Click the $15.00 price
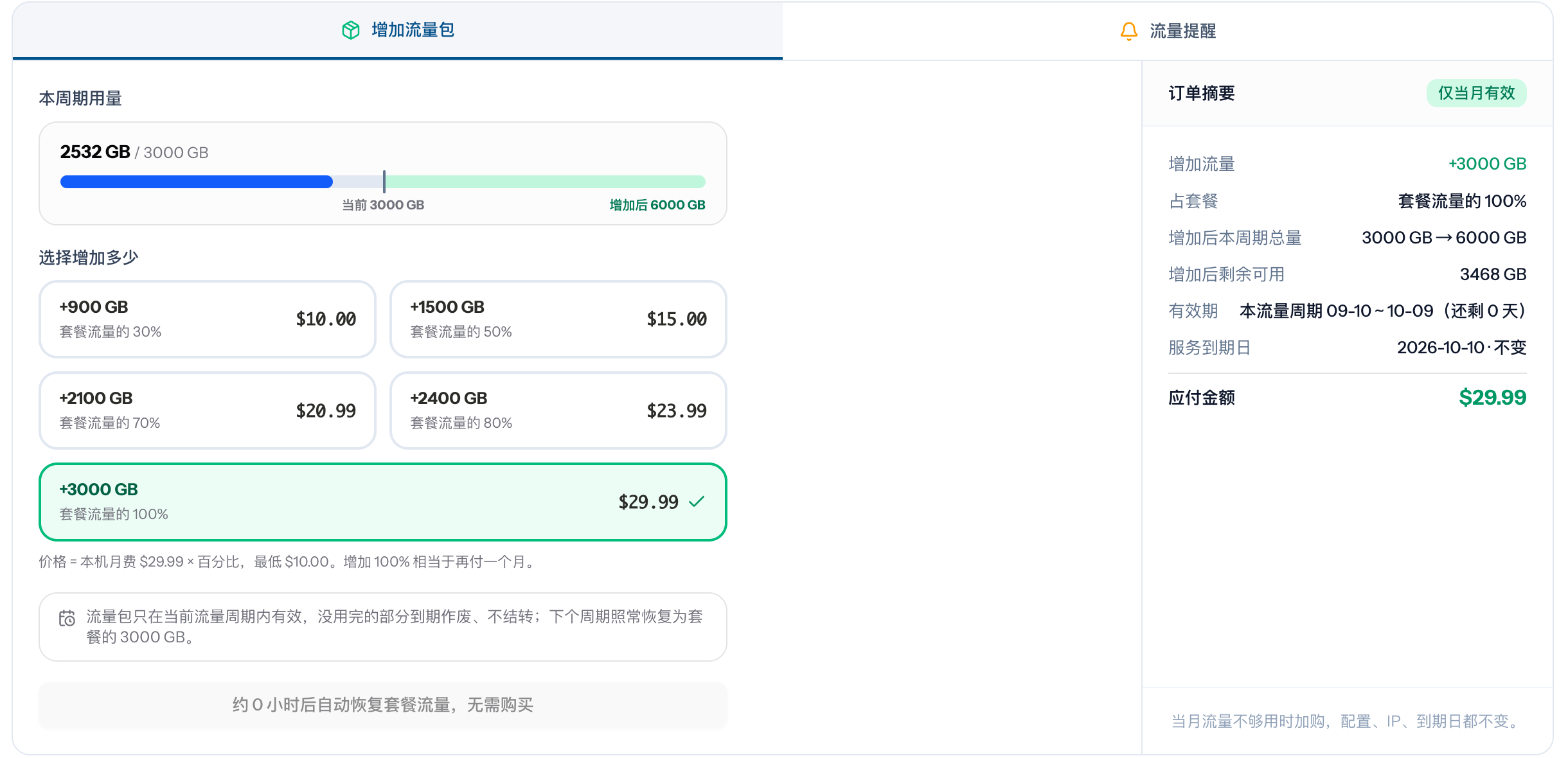 pyautogui.click(x=677, y=319)
